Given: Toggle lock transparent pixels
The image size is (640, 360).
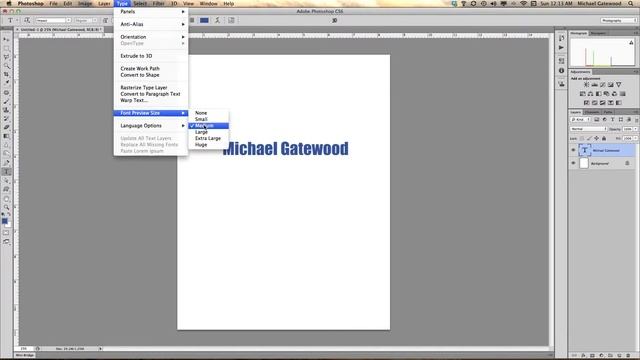Looking at the screenshot, I should 582,138.
